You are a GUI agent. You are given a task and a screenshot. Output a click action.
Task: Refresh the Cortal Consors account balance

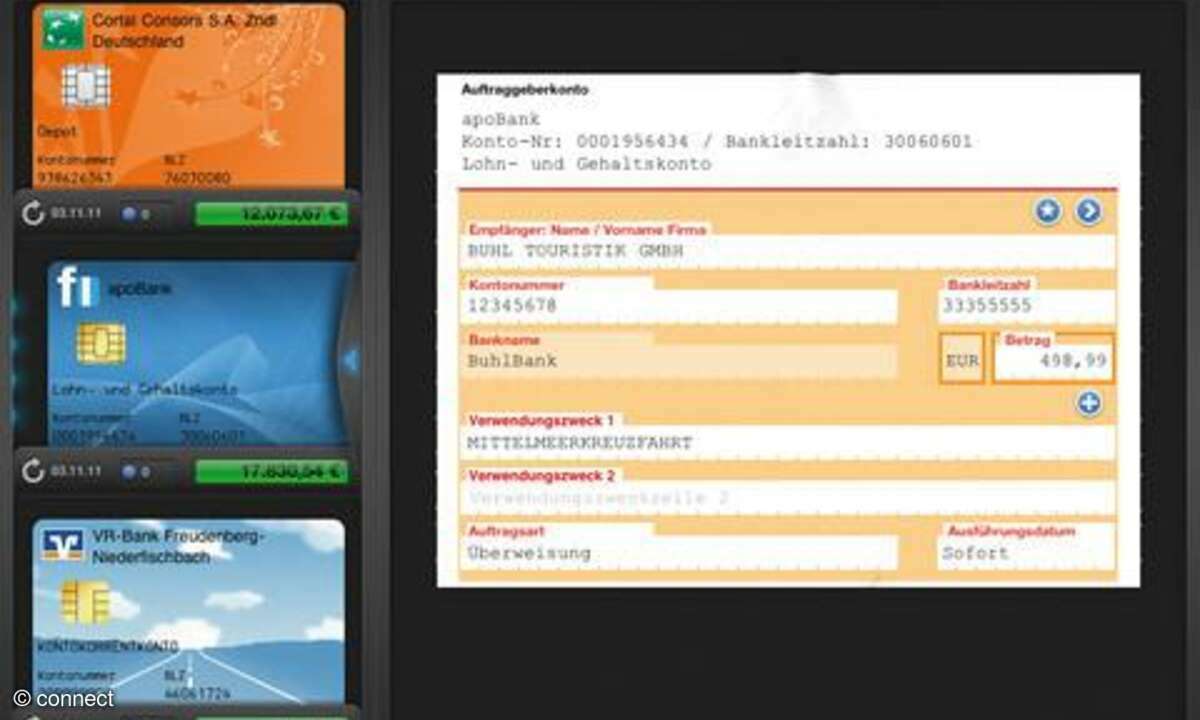pos(34,213)
